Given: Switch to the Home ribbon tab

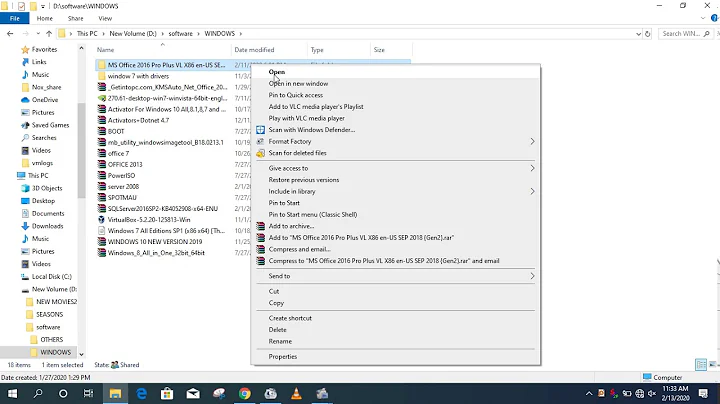Looking at the screenshot, I should point(45,18).
